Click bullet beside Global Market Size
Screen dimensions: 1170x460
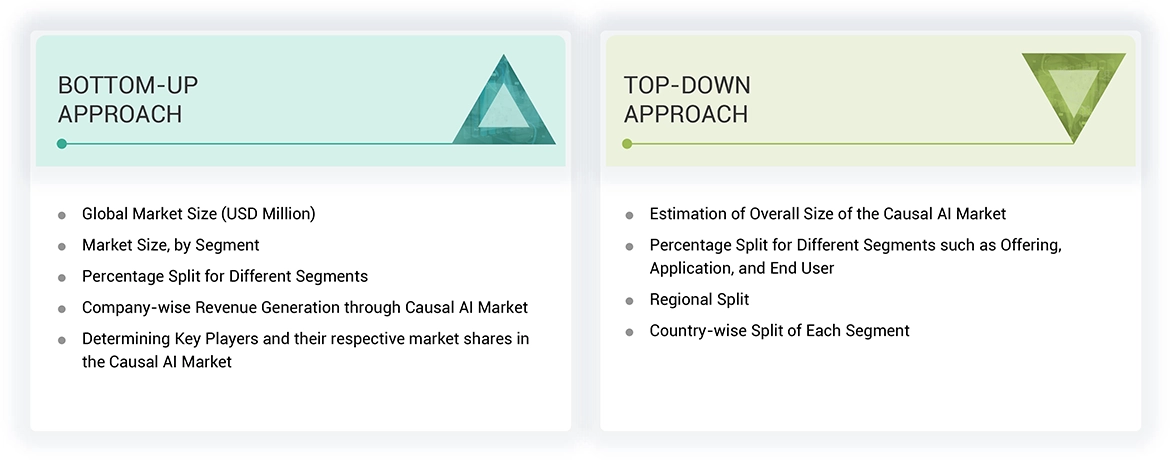62,215
